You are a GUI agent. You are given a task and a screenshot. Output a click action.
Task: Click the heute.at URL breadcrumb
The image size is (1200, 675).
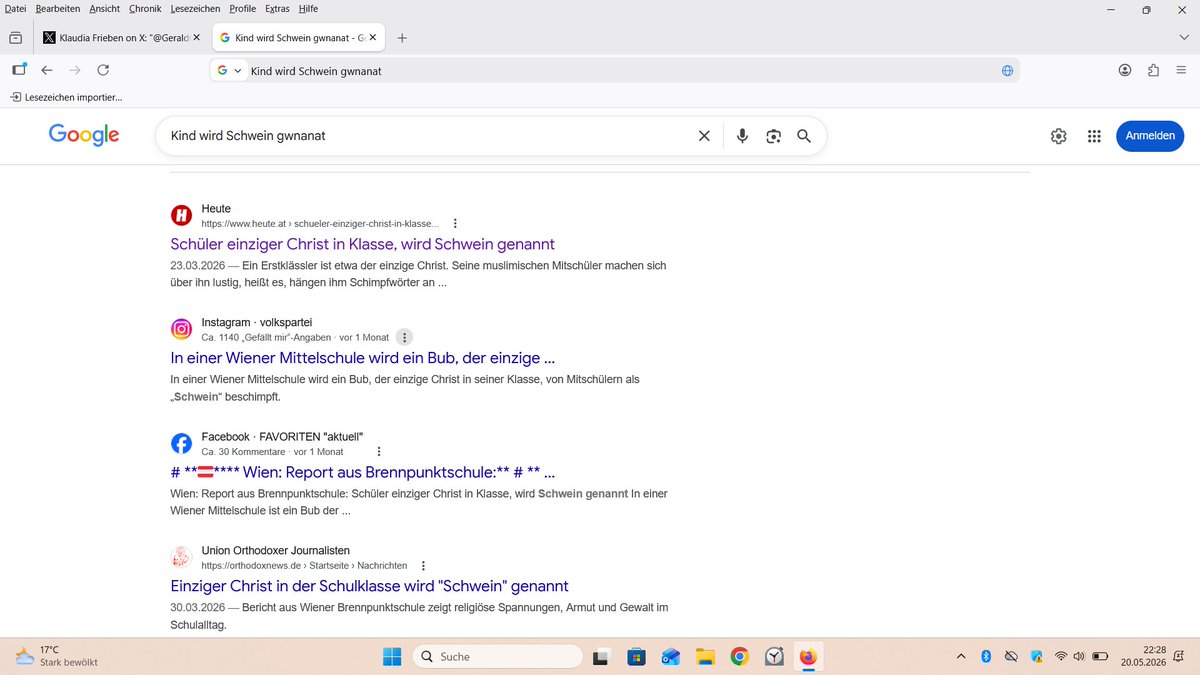(320, 223)
